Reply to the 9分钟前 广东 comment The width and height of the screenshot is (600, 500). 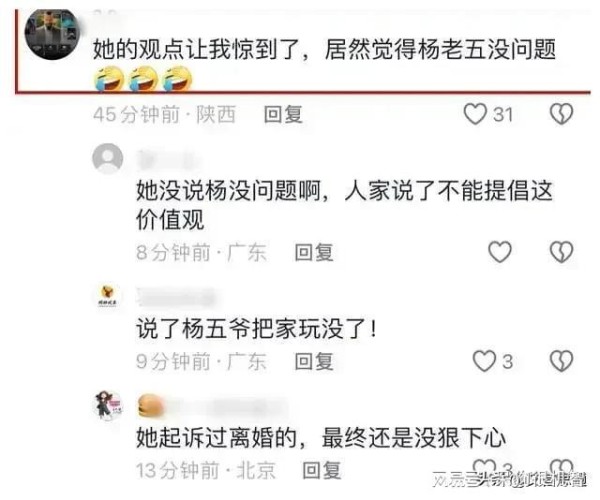pos(314,362)
